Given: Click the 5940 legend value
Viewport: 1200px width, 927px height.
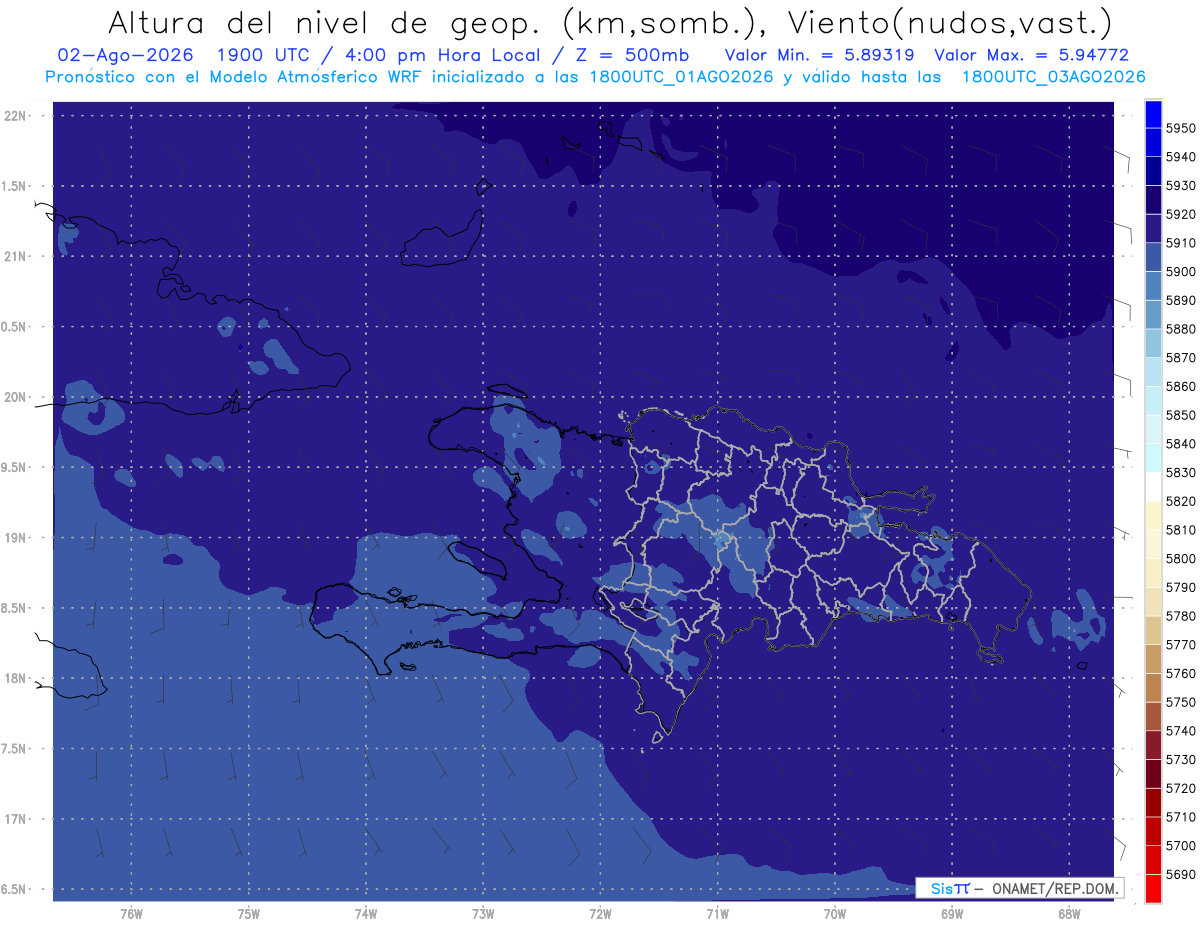Looking at the screenshot, I should click(1181, 157).
